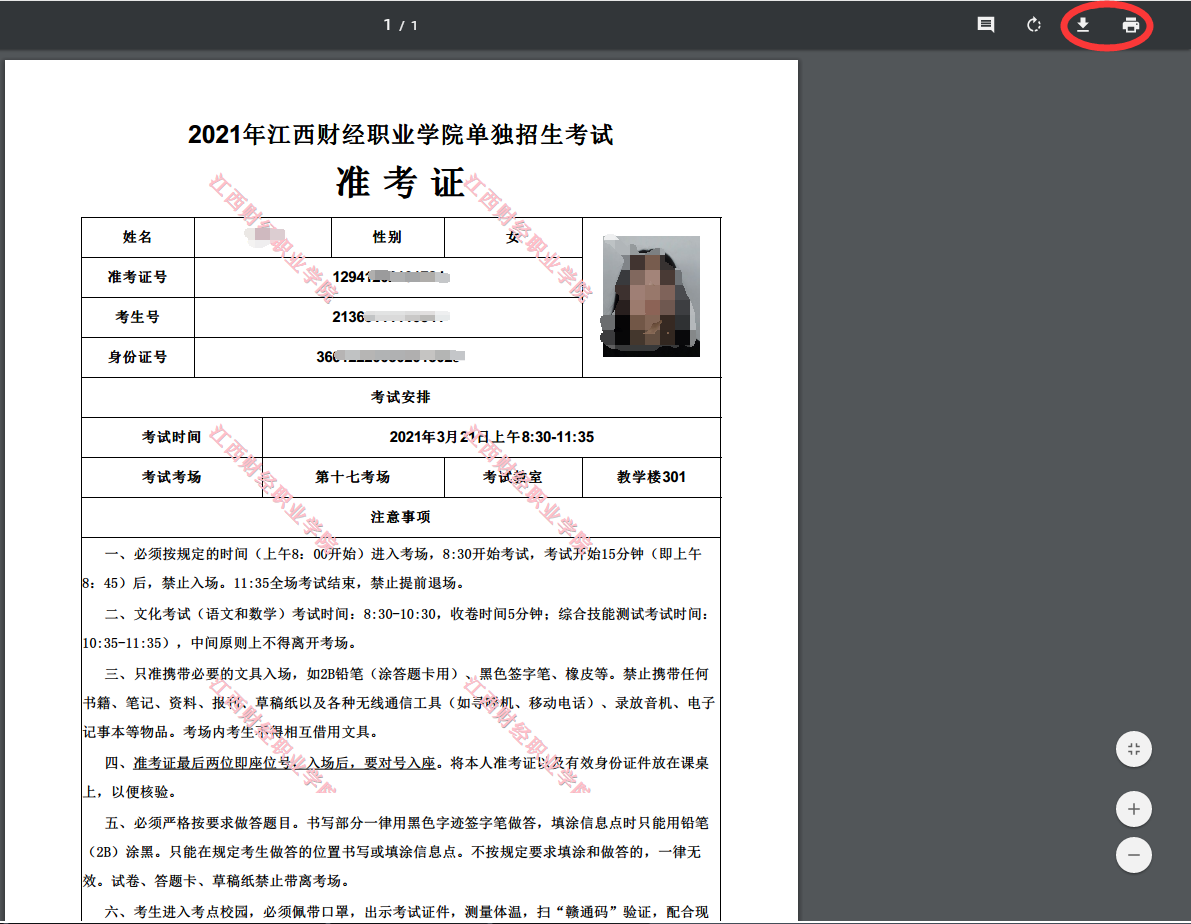
Task: Click the 教学楼301 classroom cell
Action: pyautogui.click(x=651, y=477)
